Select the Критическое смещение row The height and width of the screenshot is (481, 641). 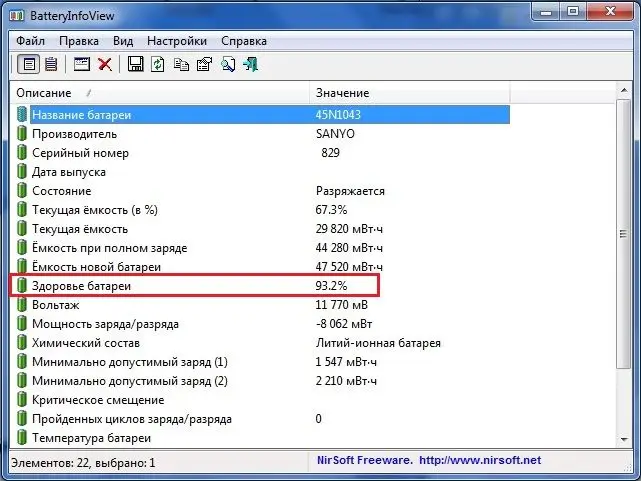pyautogui.click(x=262, y=400)
